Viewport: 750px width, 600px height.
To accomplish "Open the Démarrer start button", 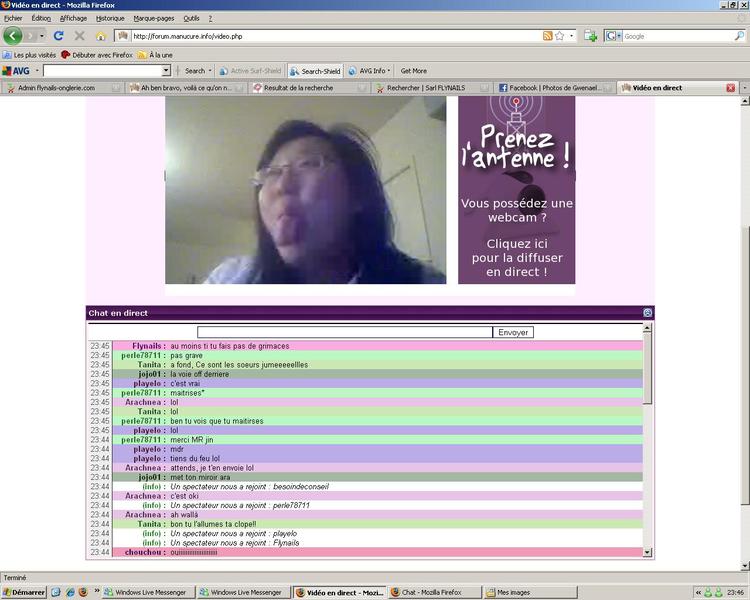I will click(23, 592).
